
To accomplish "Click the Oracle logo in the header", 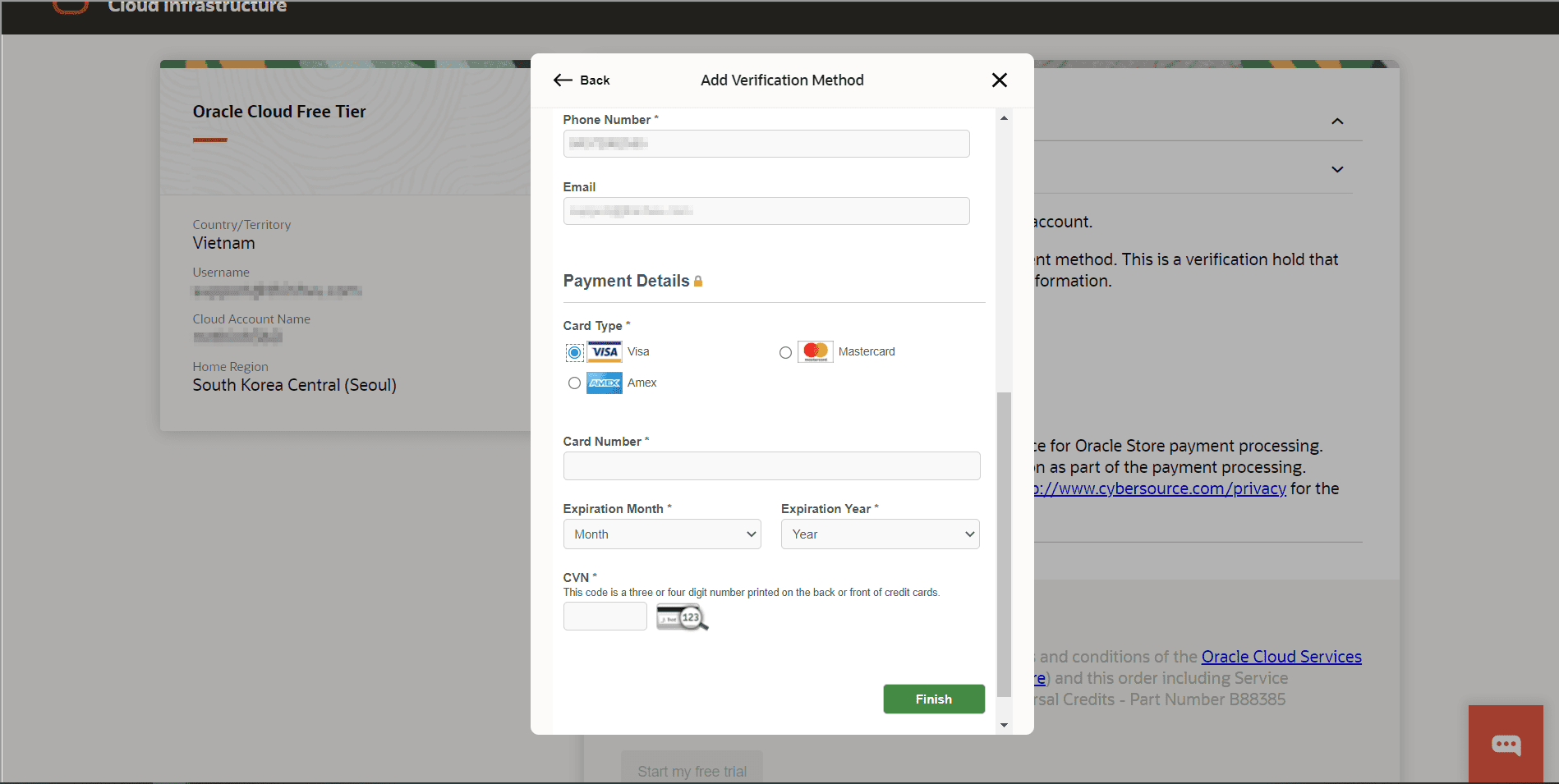I will (71, 7).
